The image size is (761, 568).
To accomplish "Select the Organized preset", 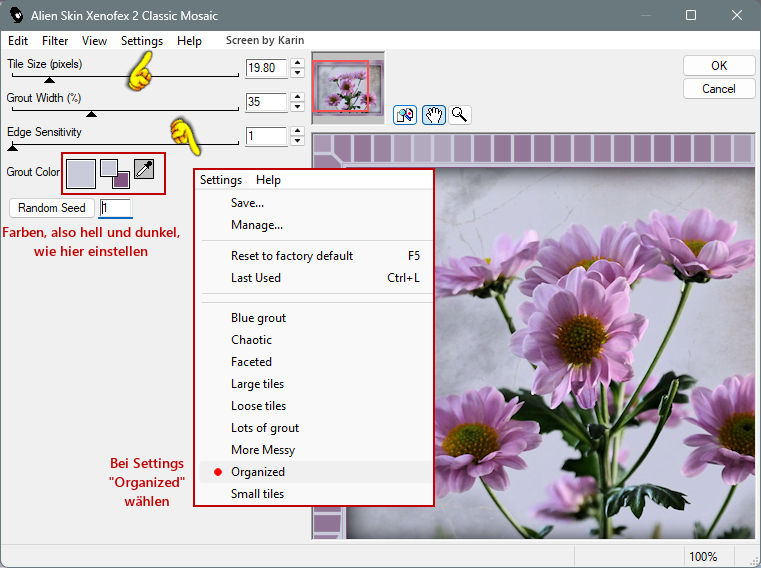I will pyautogui.click(x=258, y=472).
